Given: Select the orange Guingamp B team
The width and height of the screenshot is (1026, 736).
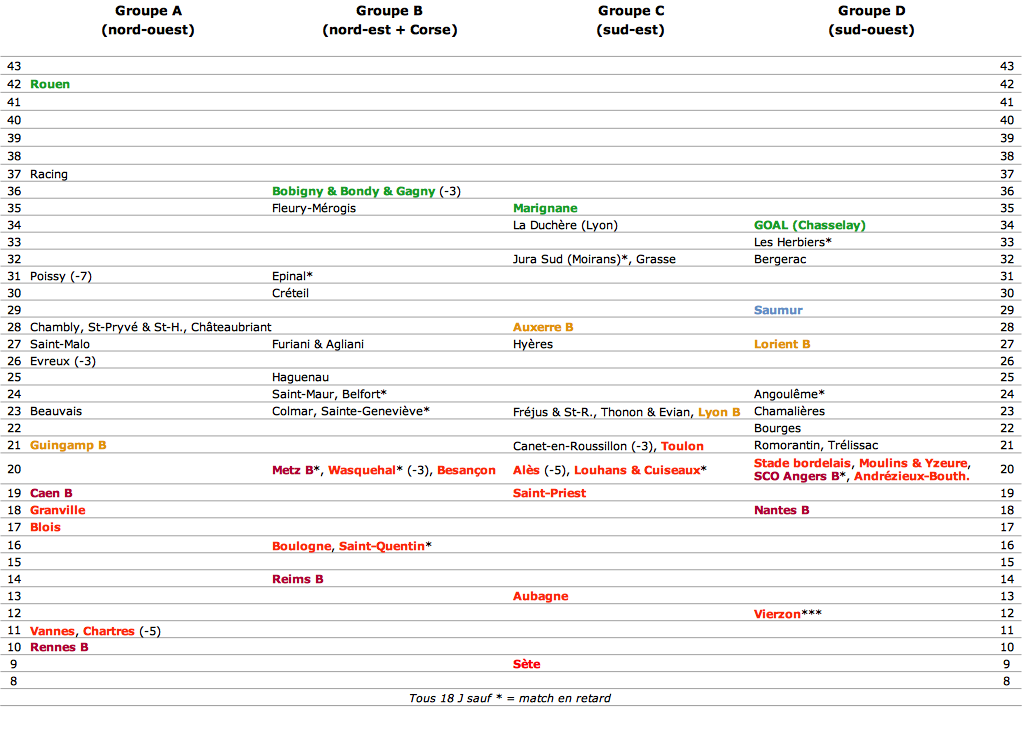Looking at the screenshot, I should pyautogui.click(x=68, y=446).
